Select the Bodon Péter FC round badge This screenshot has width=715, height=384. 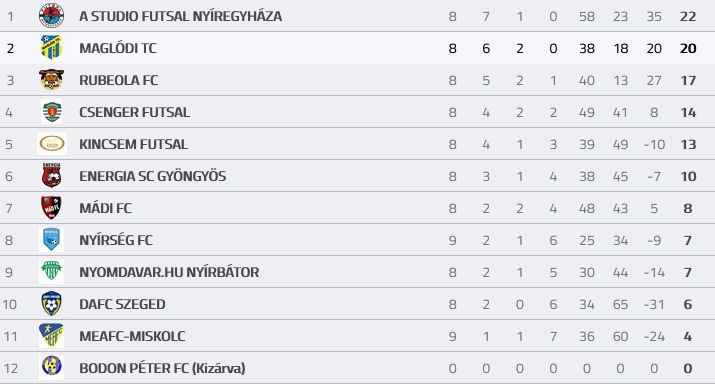[x=52, y=367]
